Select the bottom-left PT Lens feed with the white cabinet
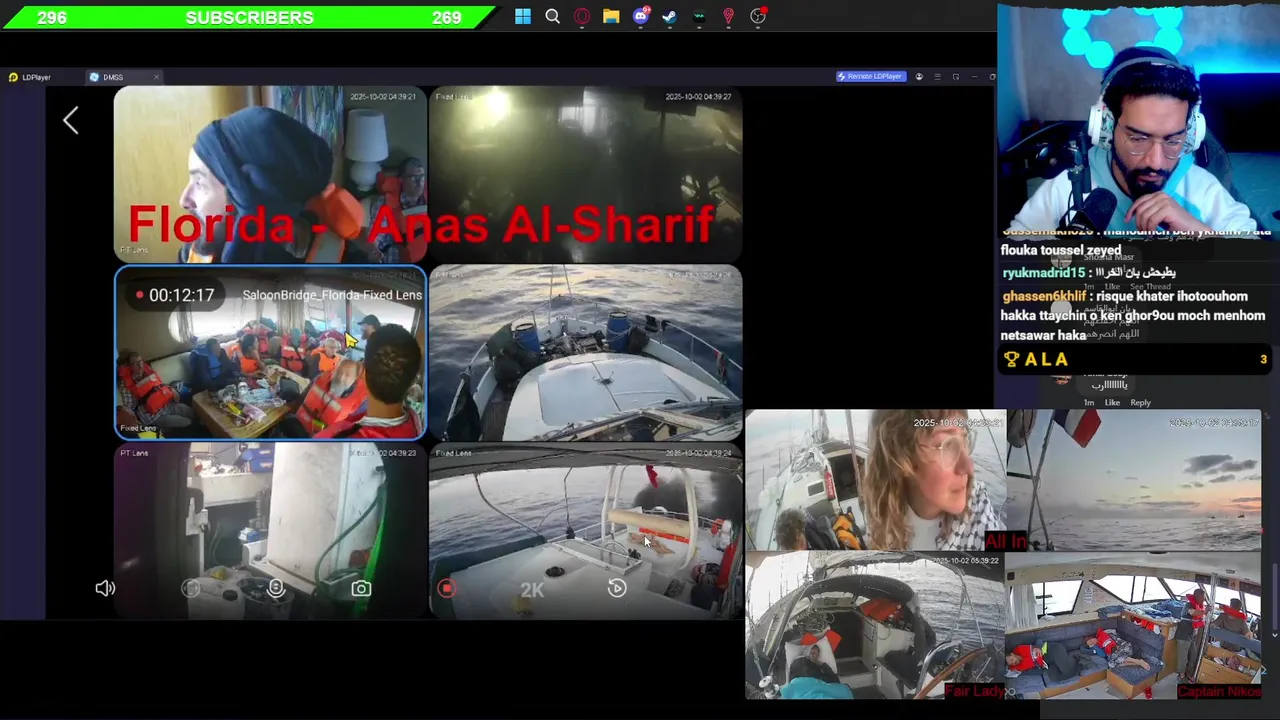Image resolution: width=1280 pixels, height=720 pixels. [270, 531]
